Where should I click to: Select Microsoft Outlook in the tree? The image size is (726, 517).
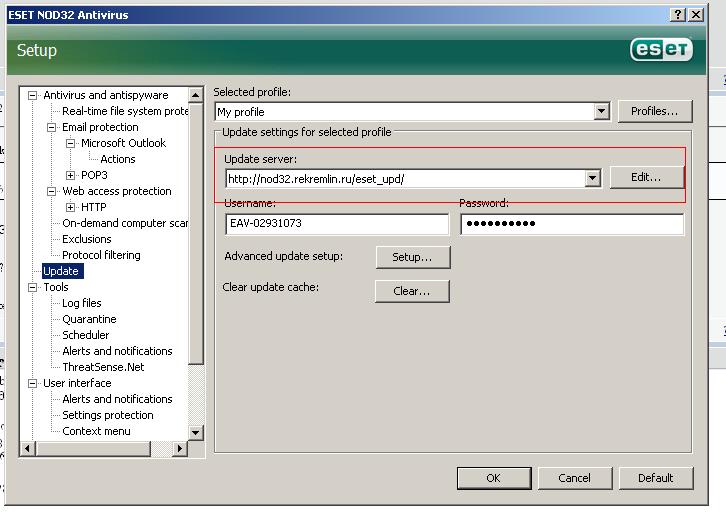point(123,143)
